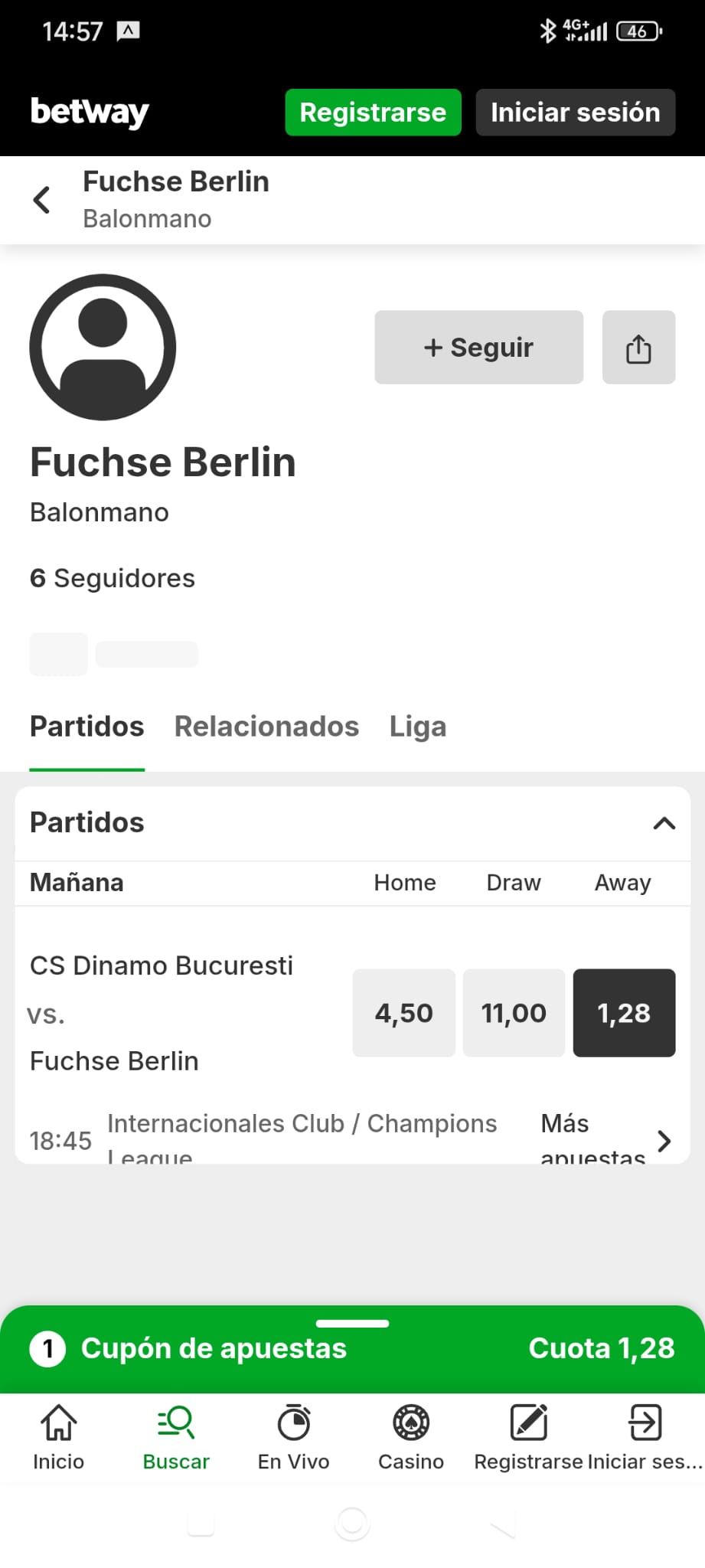This screenshot has height=1568, width=705.
Task: Switch to the Liga tab
Action: coord(417,727)
